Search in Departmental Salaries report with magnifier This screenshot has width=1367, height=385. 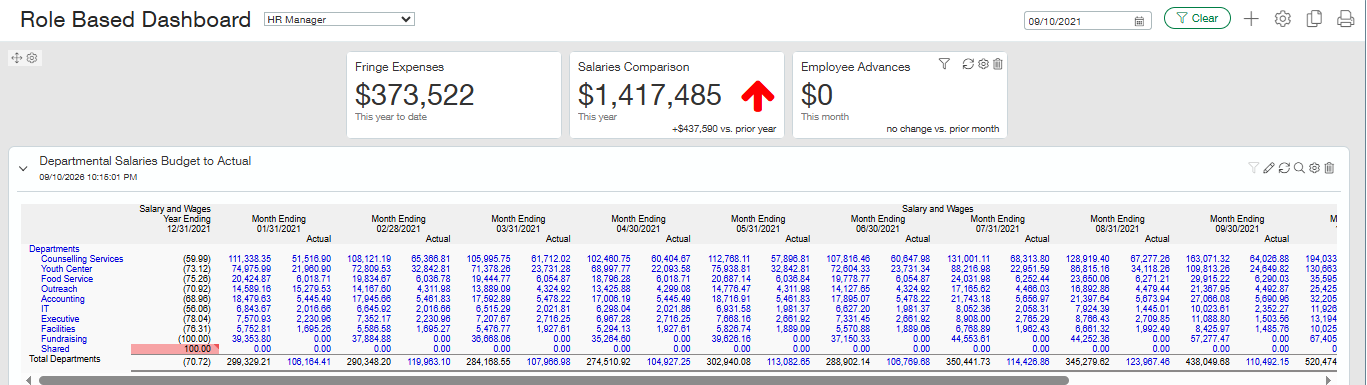[x=1299, y=168]
